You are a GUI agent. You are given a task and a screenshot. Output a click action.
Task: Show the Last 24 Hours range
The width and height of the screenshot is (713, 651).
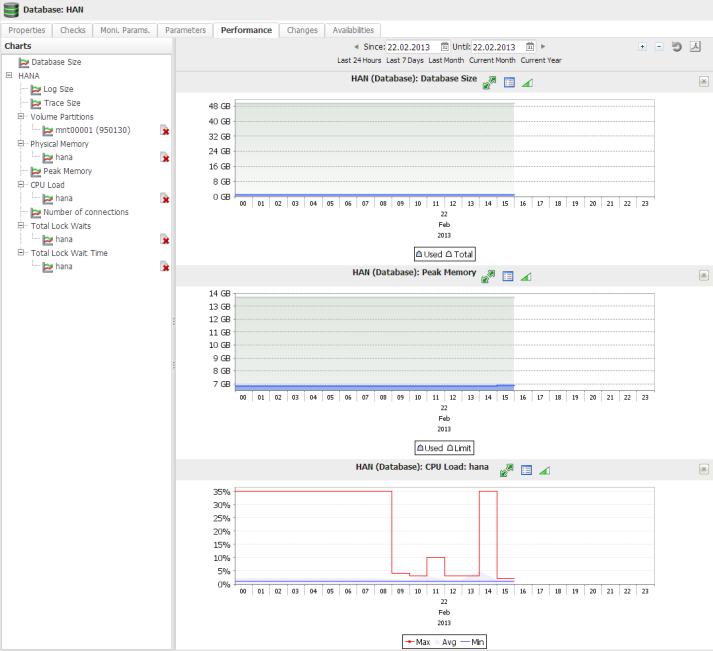click(x=359, y=60)
